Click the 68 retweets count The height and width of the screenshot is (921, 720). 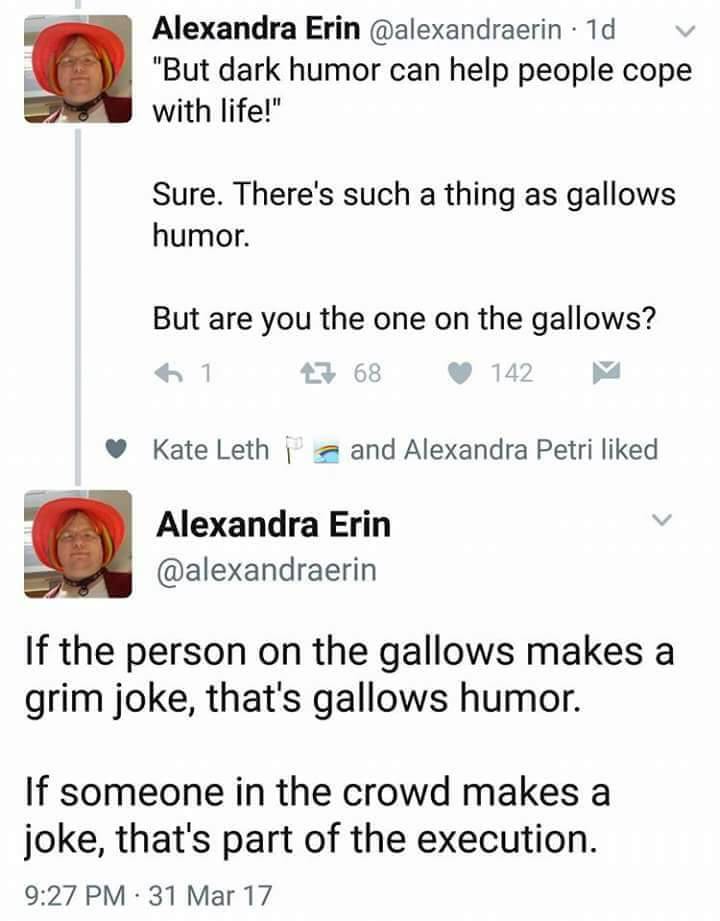[367, 374]
